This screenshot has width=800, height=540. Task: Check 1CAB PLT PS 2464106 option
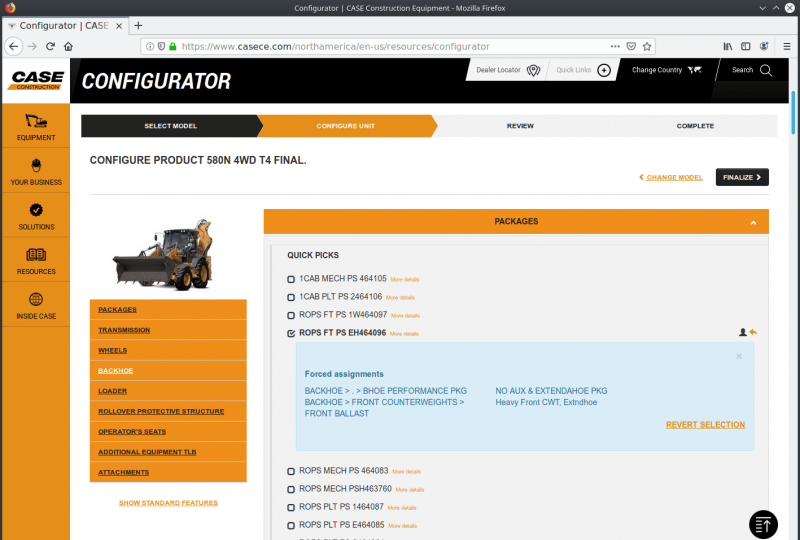291,297
